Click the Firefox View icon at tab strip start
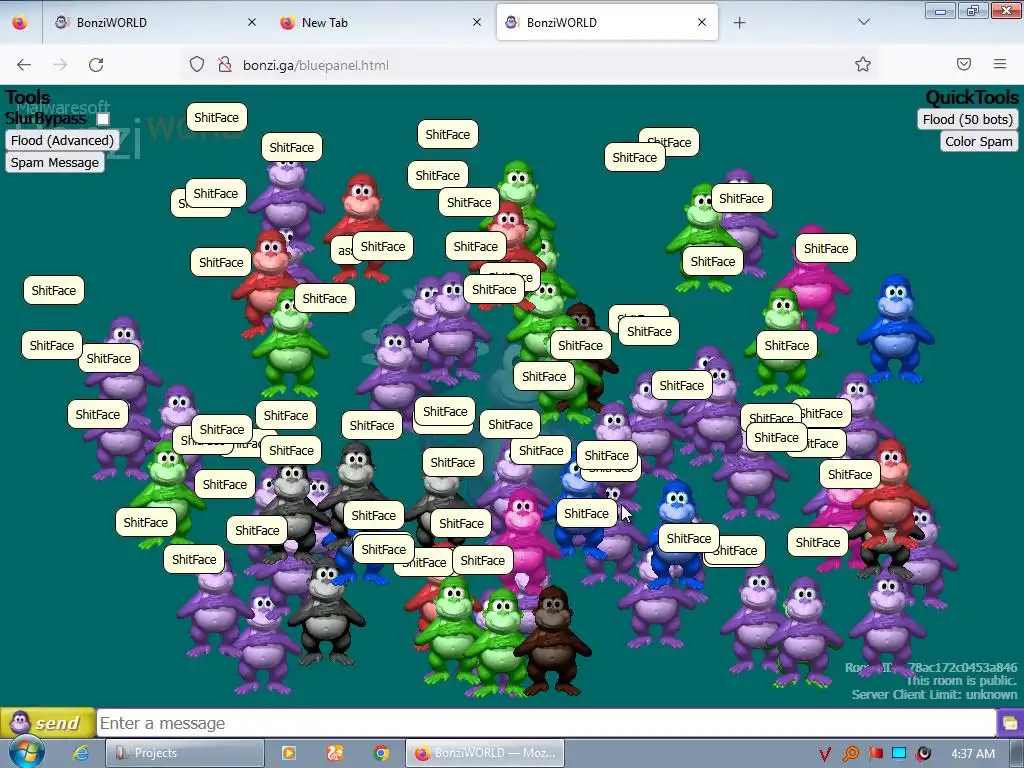Image resolution: width=1024 pixels, height=768 pixels. tap(20, 22)
